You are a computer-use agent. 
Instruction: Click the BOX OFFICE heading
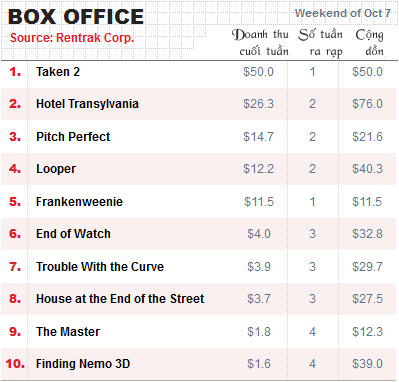point(76,17)
